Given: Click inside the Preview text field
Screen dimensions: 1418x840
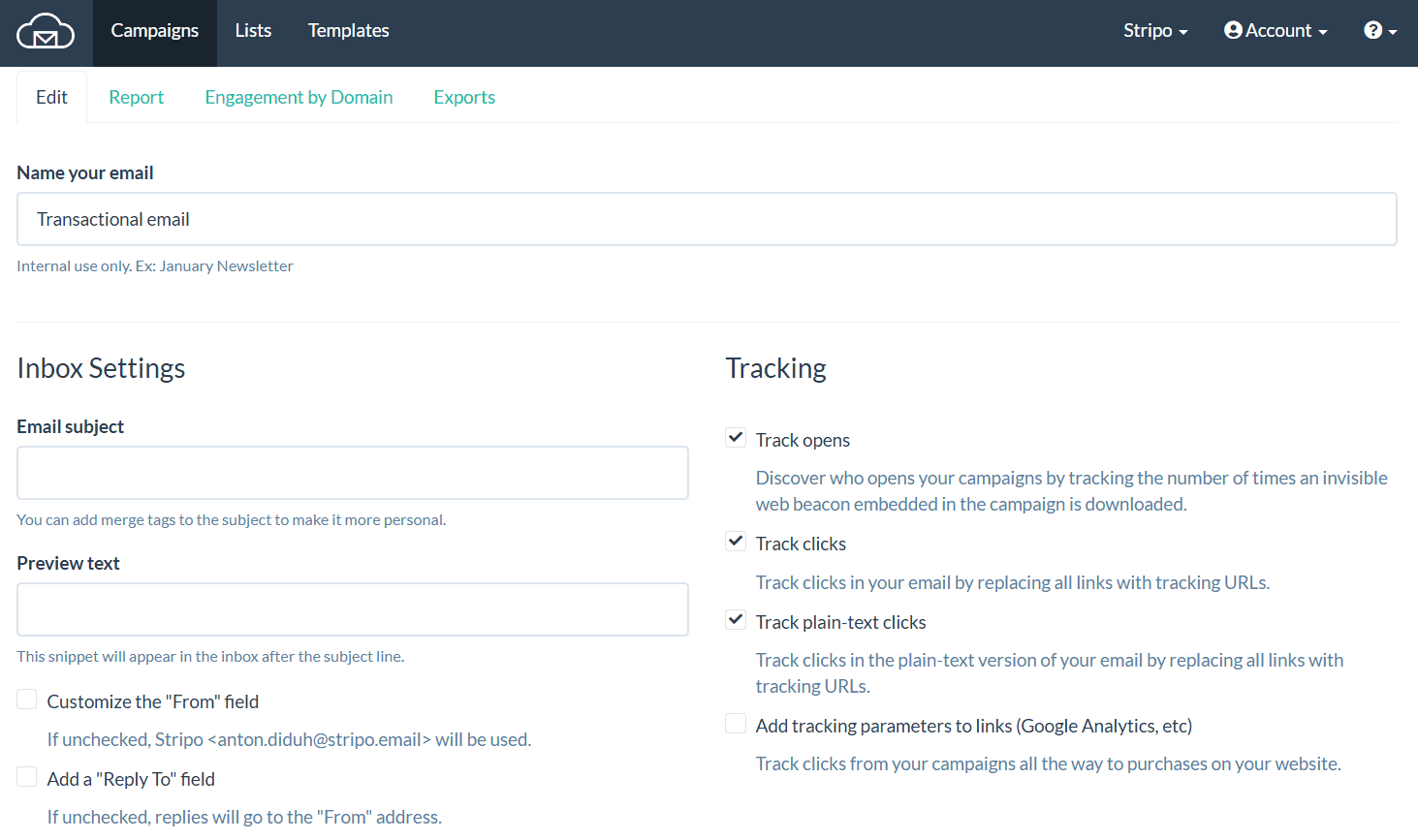Looking at the screenshot, I should point(352,608).
